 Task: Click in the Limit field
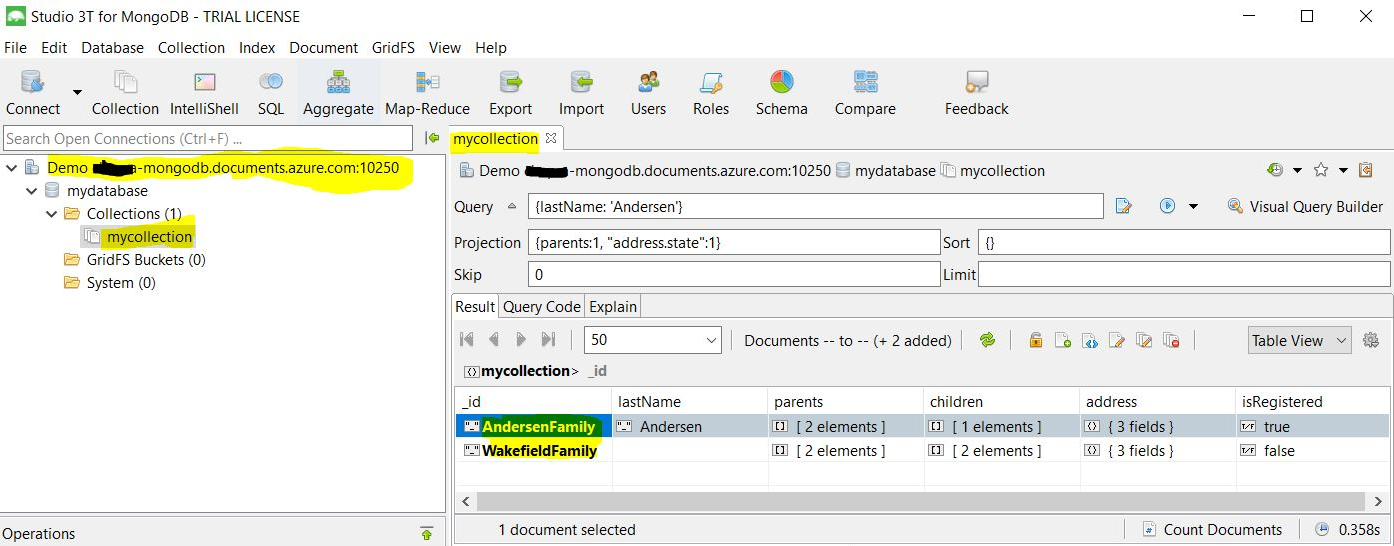pos(1184,274)
